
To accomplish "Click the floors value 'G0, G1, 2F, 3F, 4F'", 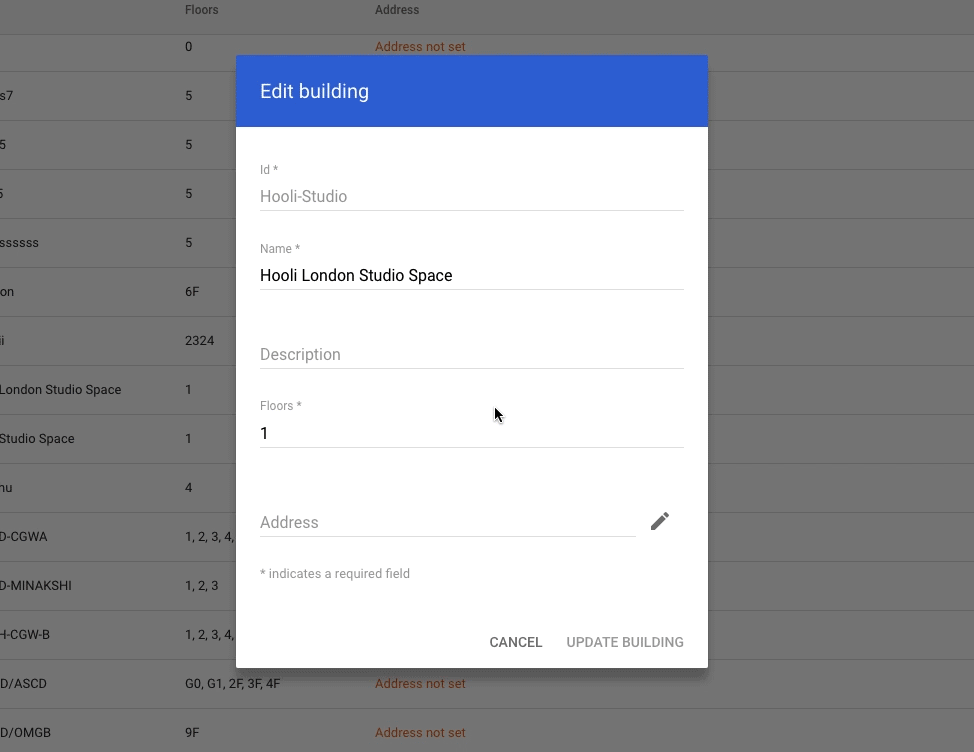I will pos(232,684).
